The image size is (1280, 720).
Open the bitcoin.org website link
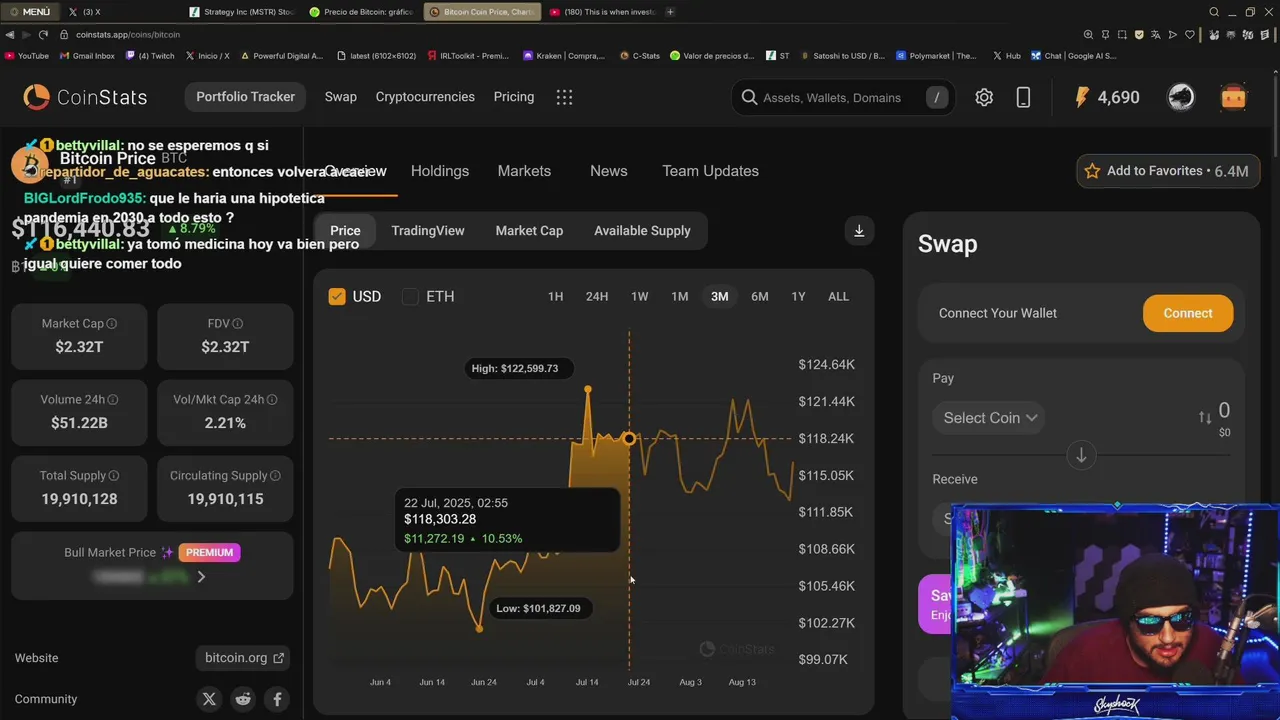coord(244,658)
